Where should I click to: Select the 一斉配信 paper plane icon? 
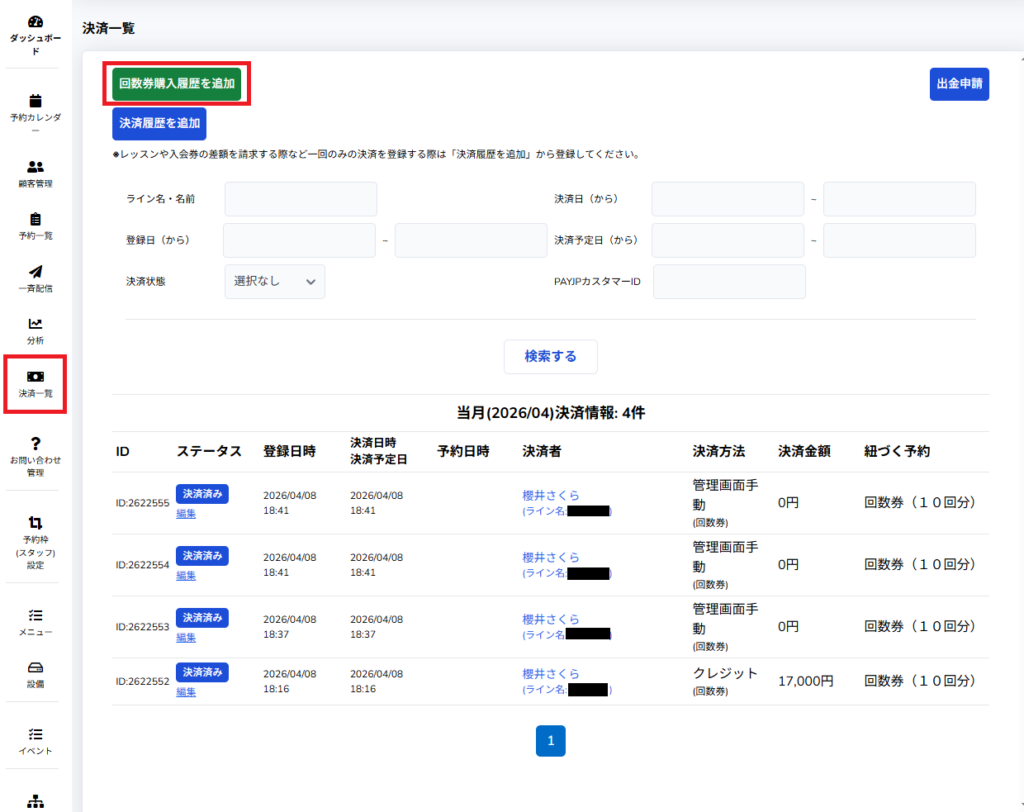pyautogui.click(x=35, y=272)
